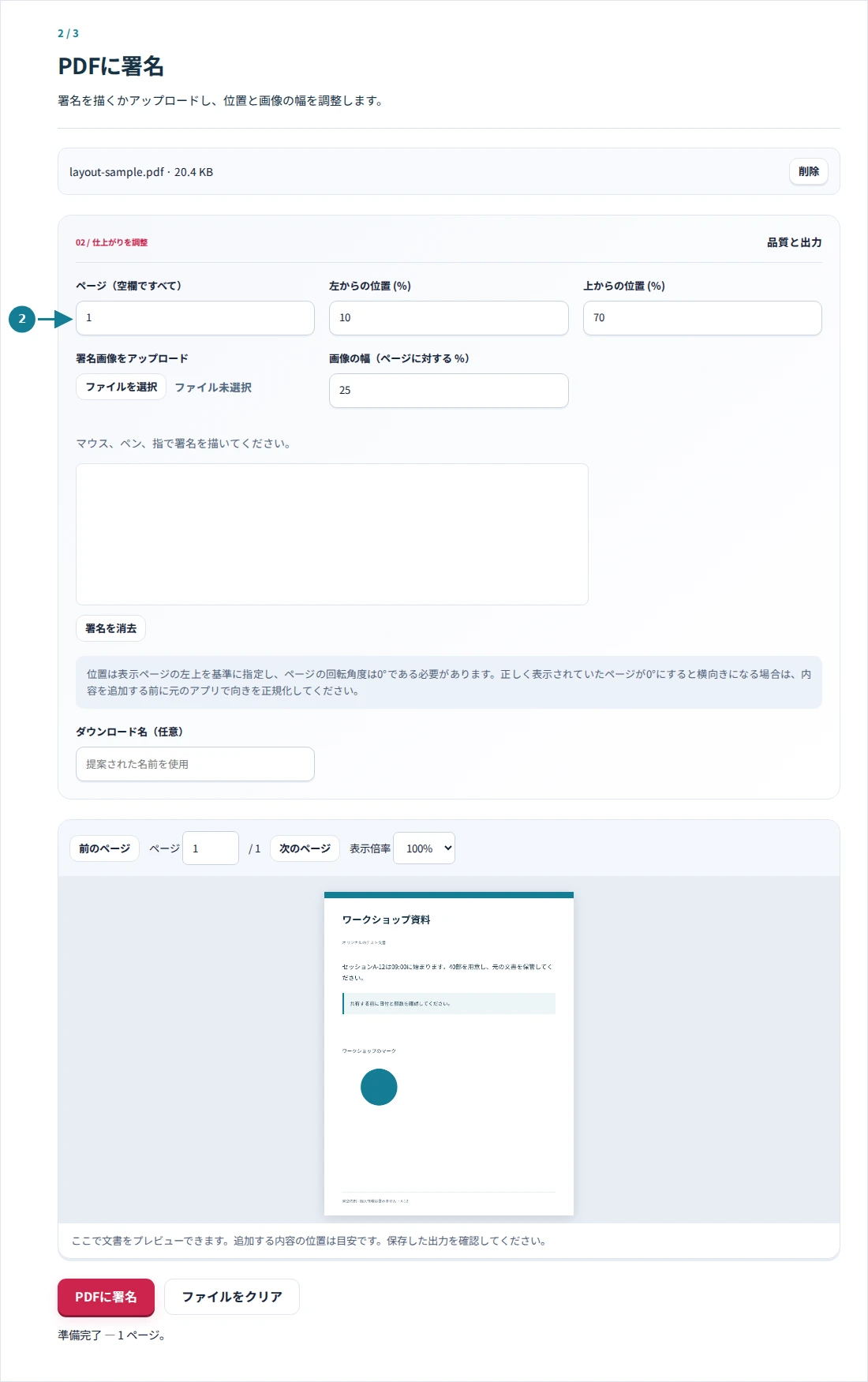This screenshot has height=1382, width=868.
Task: Click the ワークショップ資料 PDF page preview
Action: (x=449, y=1054)
